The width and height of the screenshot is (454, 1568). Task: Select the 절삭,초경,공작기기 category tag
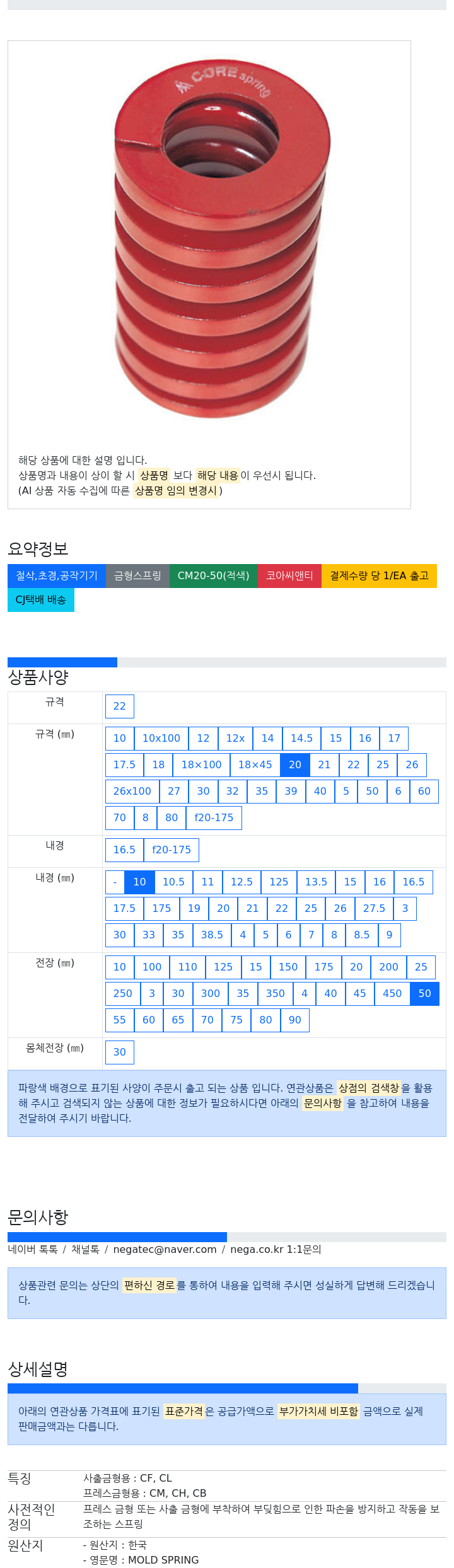coord(57,576)
